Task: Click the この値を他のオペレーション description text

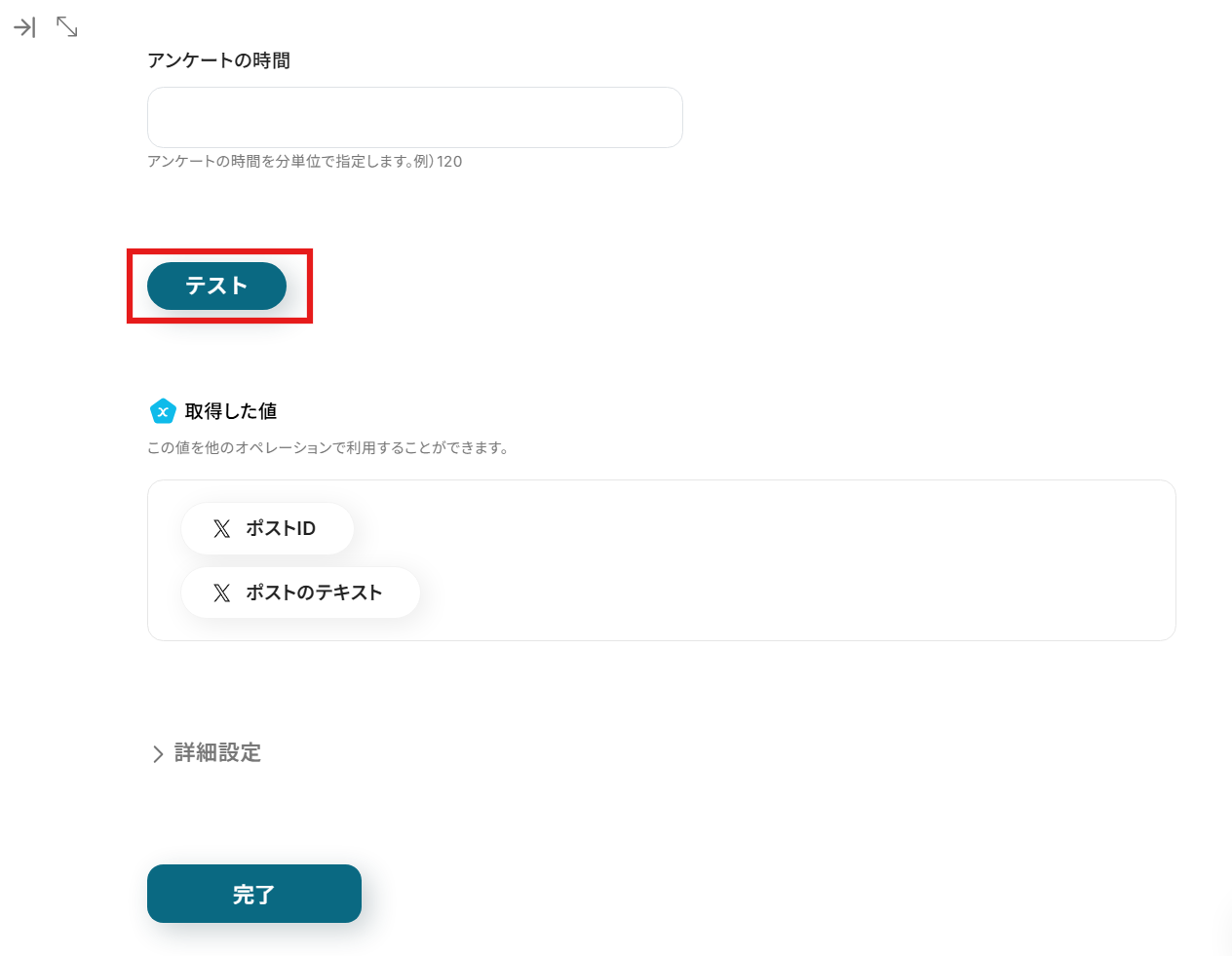Action: coord(327,448)
